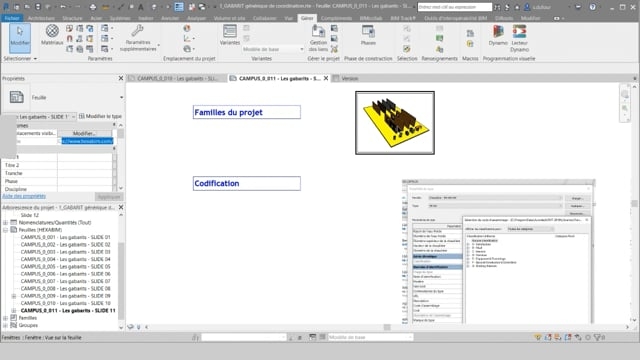Expand the Groupes node
The width and height of the screenshot is (640, 360).
[6, 325]
